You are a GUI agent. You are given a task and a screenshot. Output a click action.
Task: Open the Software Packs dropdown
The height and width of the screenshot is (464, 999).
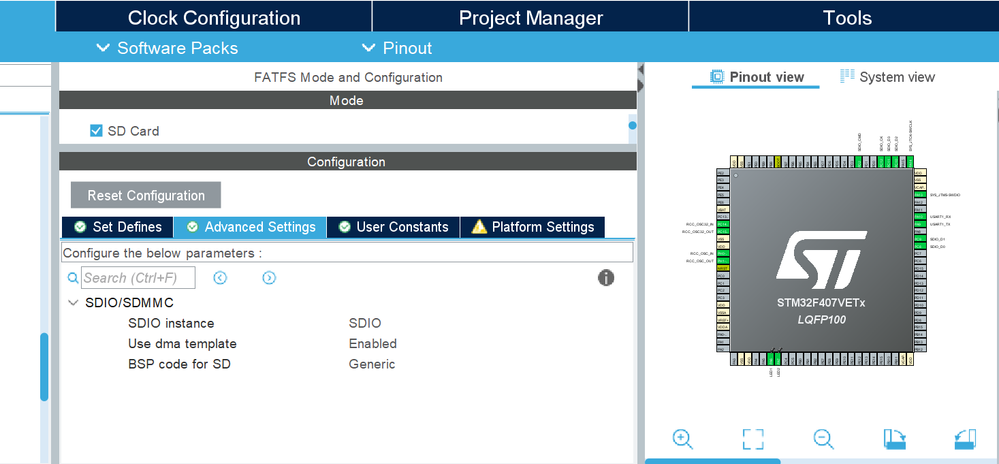point(167,48)
